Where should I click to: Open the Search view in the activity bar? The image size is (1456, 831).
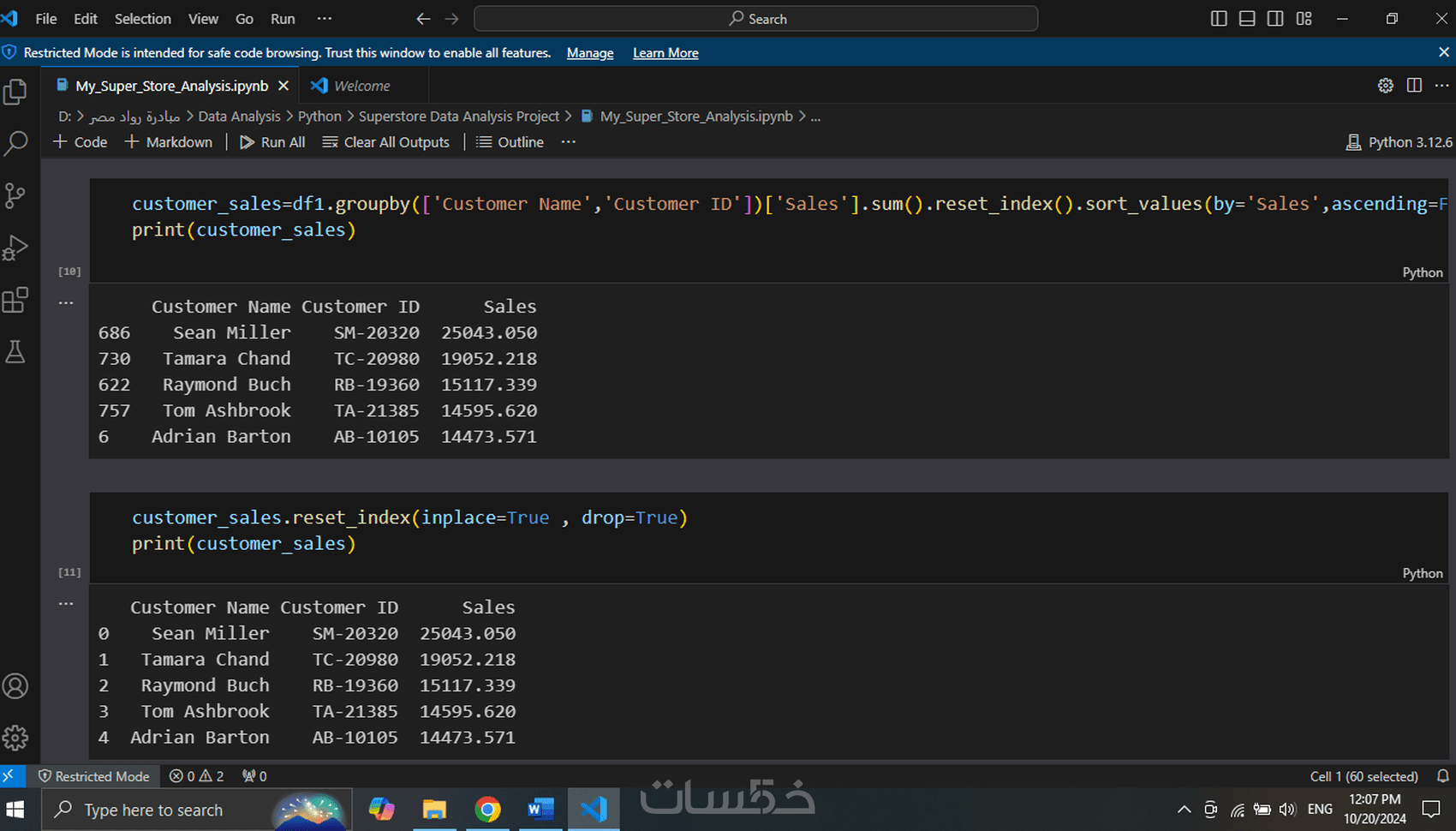pyautogui.click(x=16, y=143)
